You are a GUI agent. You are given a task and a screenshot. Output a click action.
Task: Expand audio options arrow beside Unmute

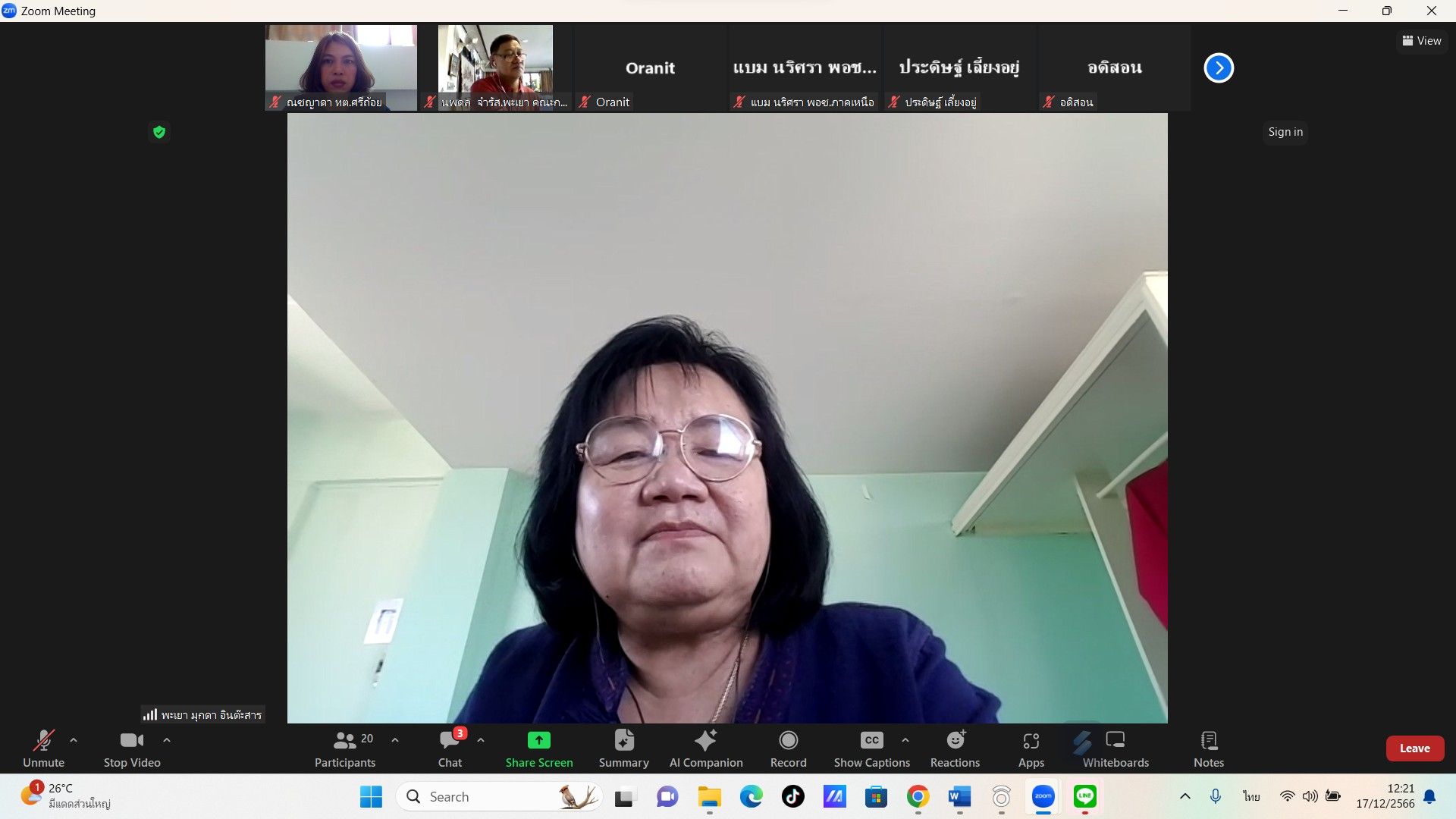coord(74,740)
